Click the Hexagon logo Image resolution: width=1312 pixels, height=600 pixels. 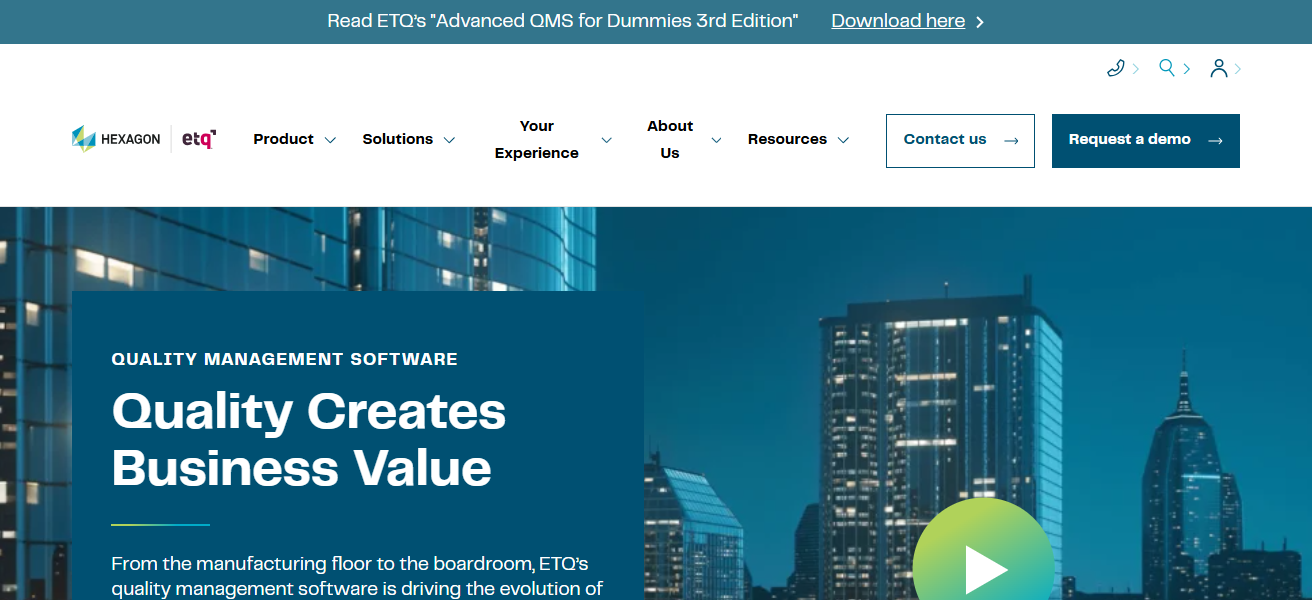point(116,139)
